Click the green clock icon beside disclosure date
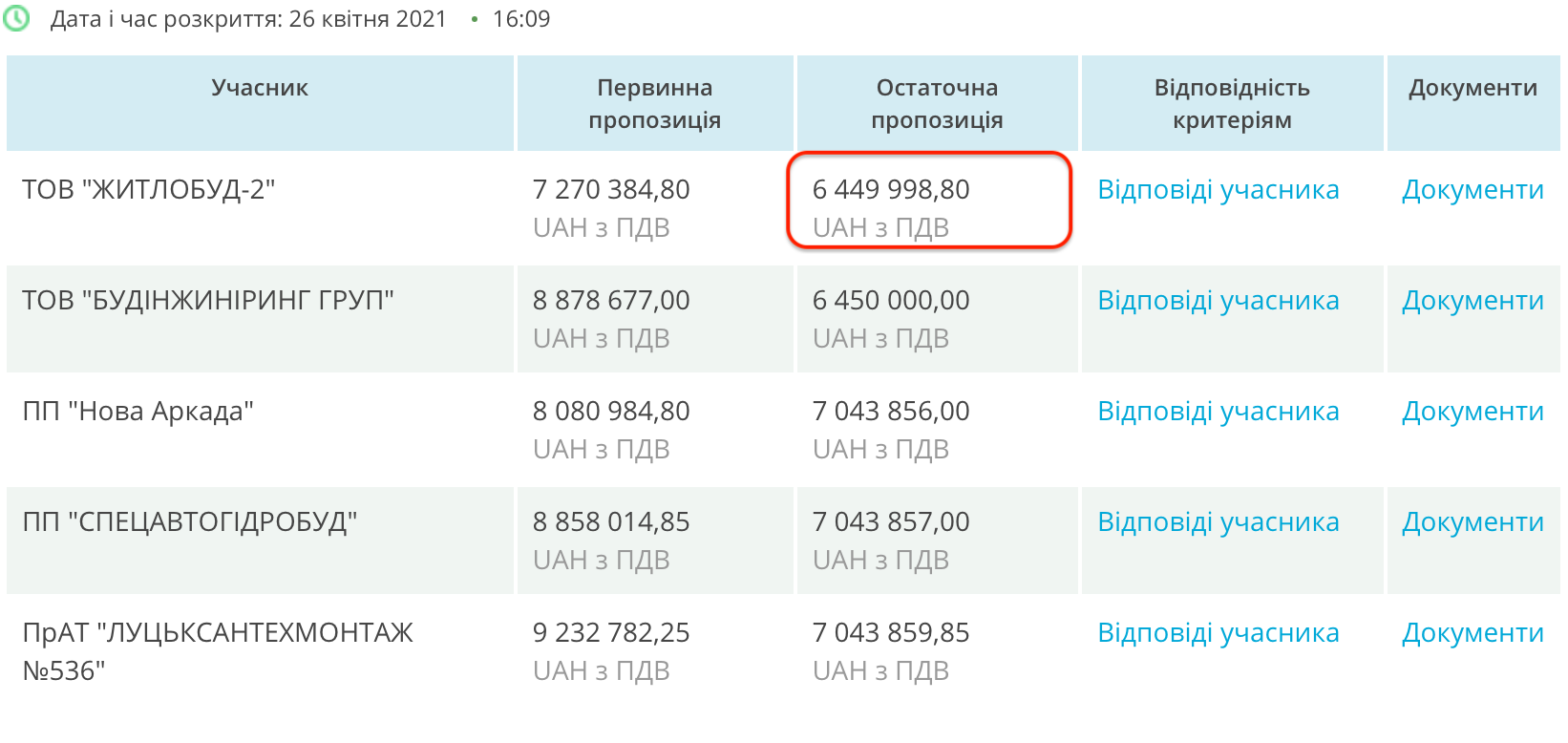 [17, 18]
